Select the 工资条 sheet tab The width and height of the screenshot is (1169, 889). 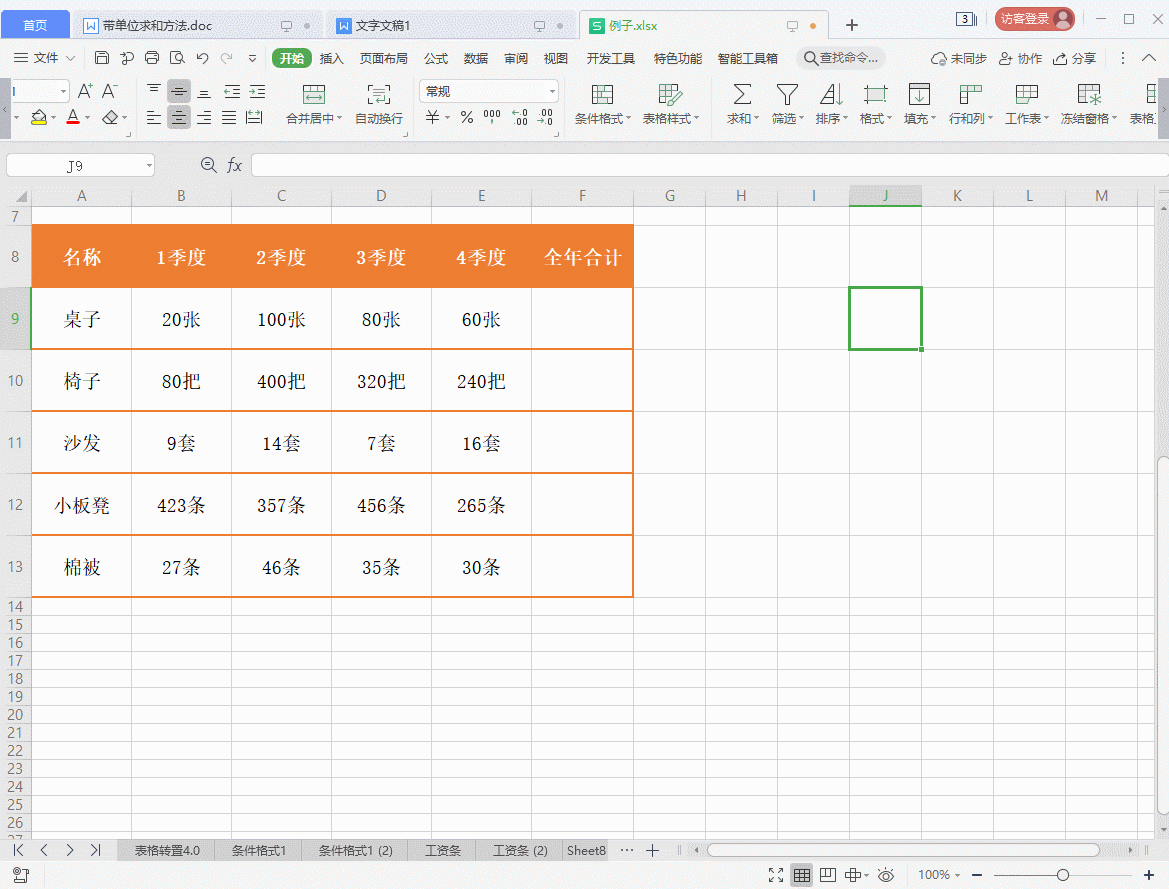[x=442, y=850]
